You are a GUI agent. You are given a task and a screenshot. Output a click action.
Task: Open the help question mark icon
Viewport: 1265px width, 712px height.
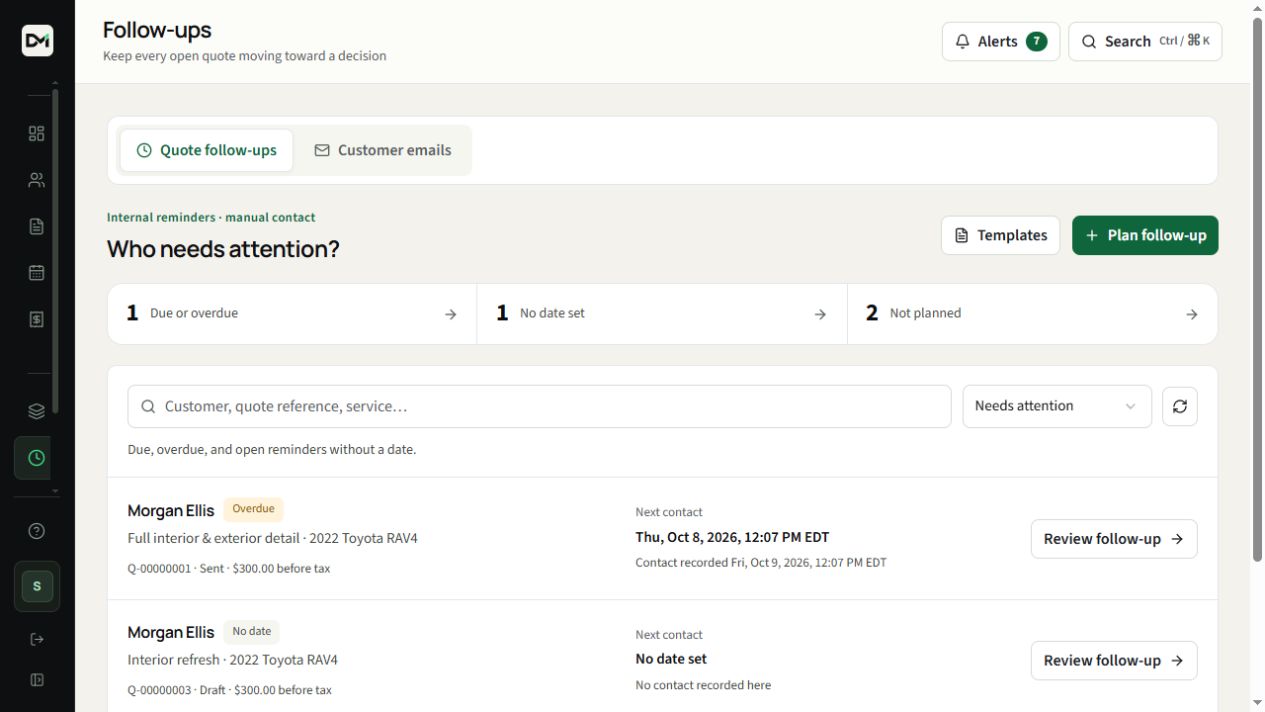37,531
